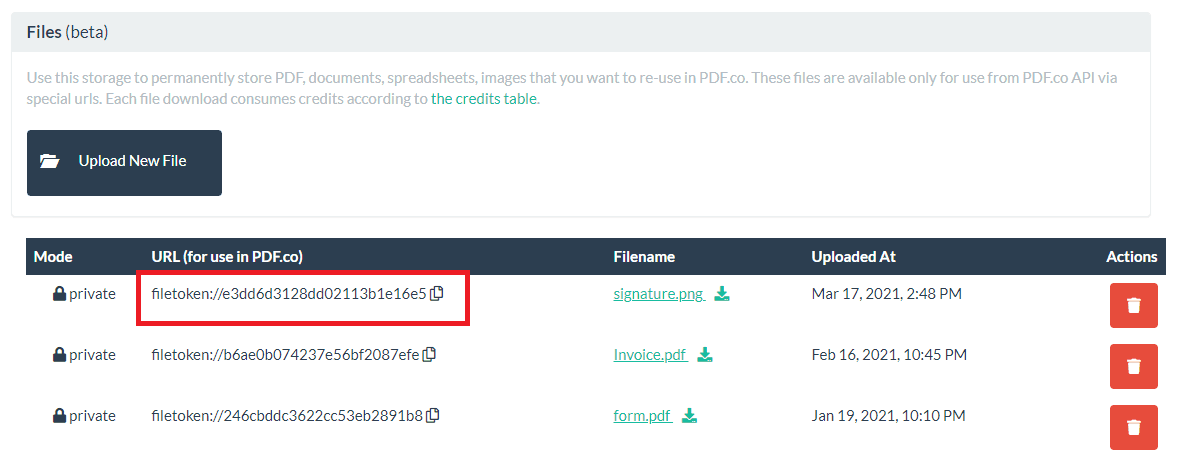Copy the Invoice.pdf filetoken URL
Image resolution: width=1197 pixels, height=469 pixels.
tap(430, 355)
